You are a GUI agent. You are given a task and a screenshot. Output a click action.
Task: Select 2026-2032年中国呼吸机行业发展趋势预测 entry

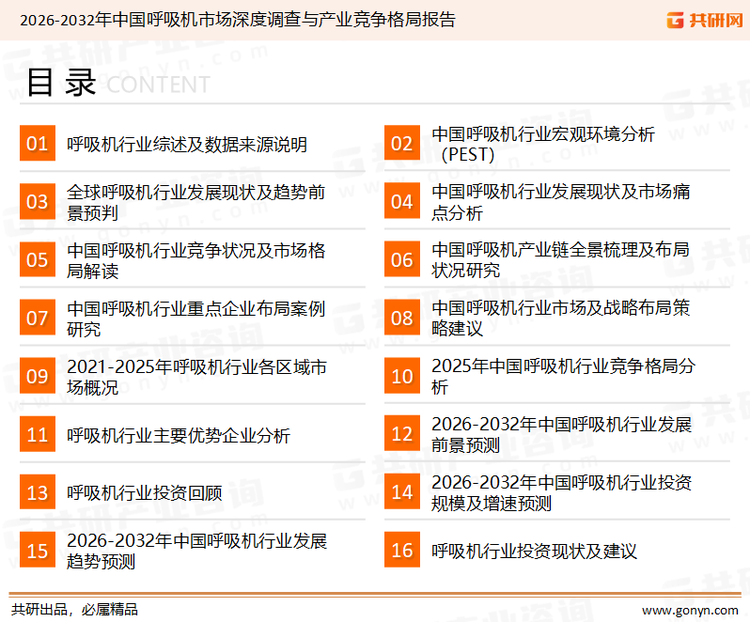[x=197, y=551]
